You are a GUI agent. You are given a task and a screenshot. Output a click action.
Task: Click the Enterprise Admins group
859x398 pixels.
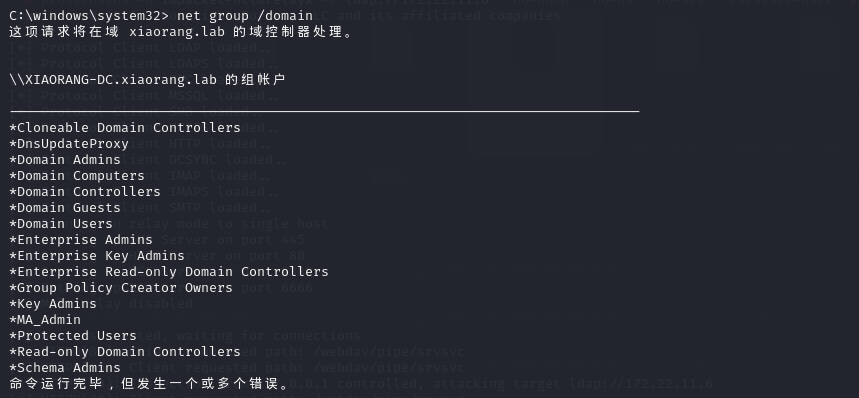(81, 240)
